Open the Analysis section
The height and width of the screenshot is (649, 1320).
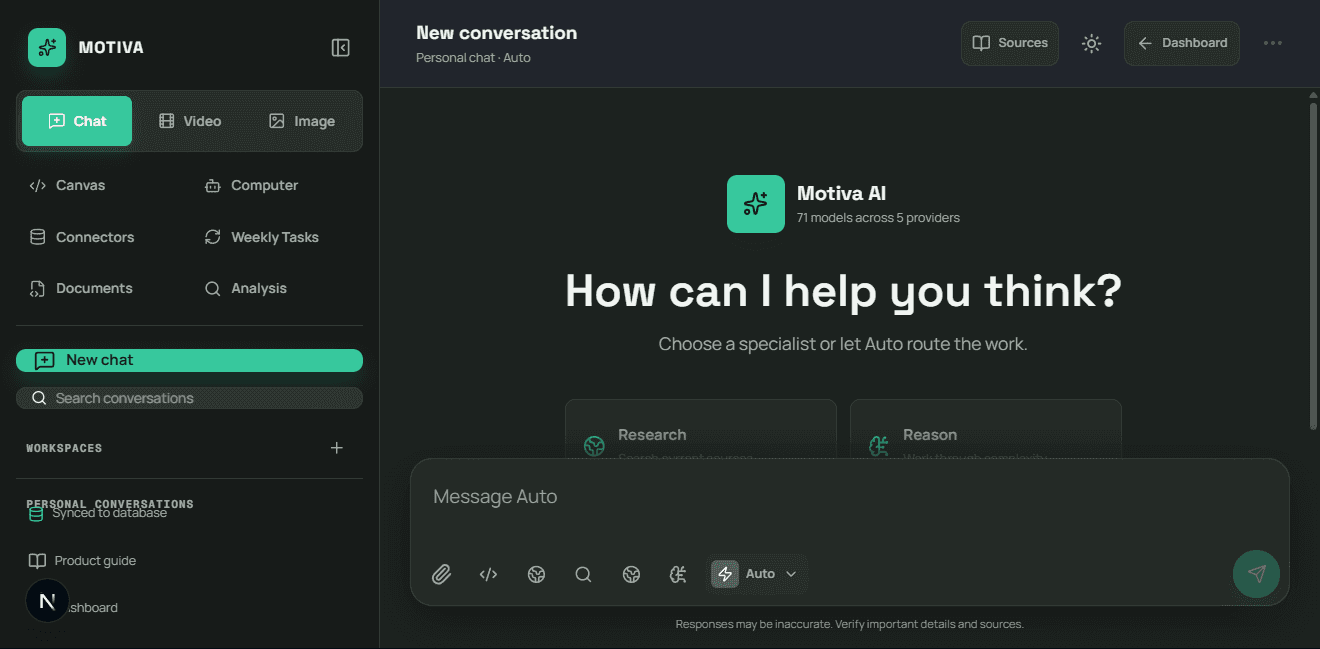(245, 288)
